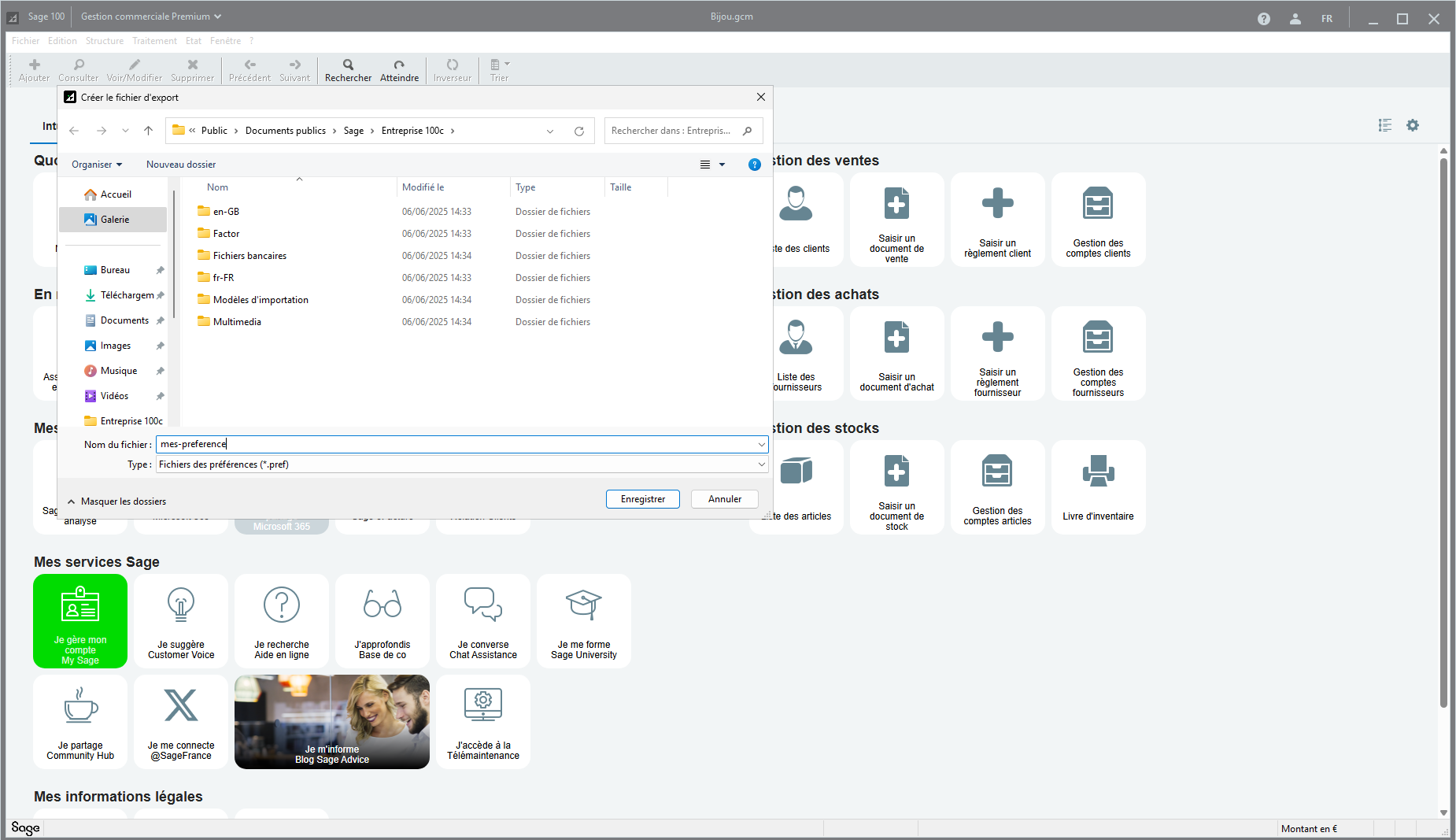Open the help question mark icon in title bar
This screenshot has height=840, width=1456.
tap(1264, 19)
